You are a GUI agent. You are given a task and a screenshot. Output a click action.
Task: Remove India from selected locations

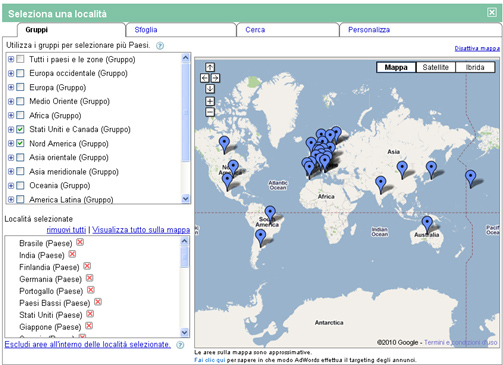[72, 254]
